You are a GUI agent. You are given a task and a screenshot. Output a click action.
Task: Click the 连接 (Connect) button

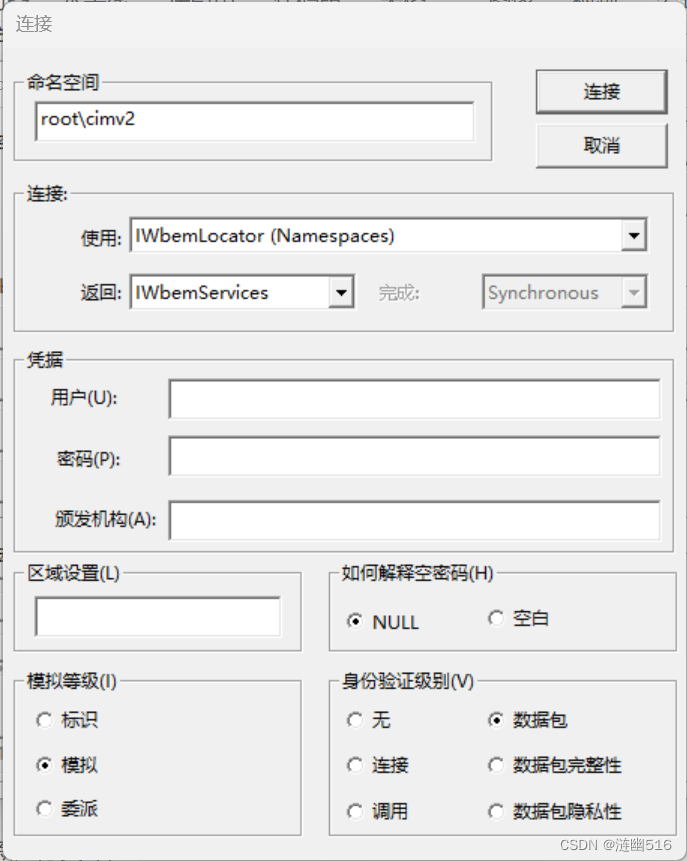click(601, 92)
